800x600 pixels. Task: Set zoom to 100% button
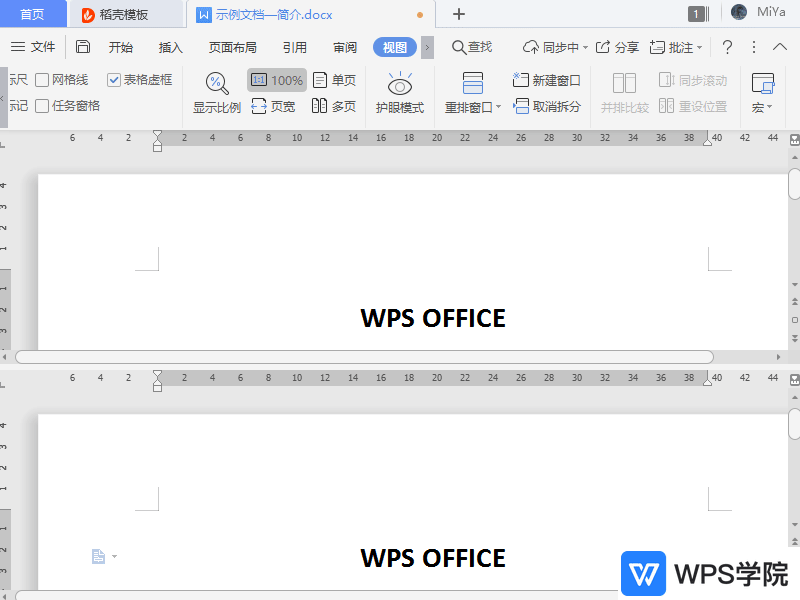[276, 80]
